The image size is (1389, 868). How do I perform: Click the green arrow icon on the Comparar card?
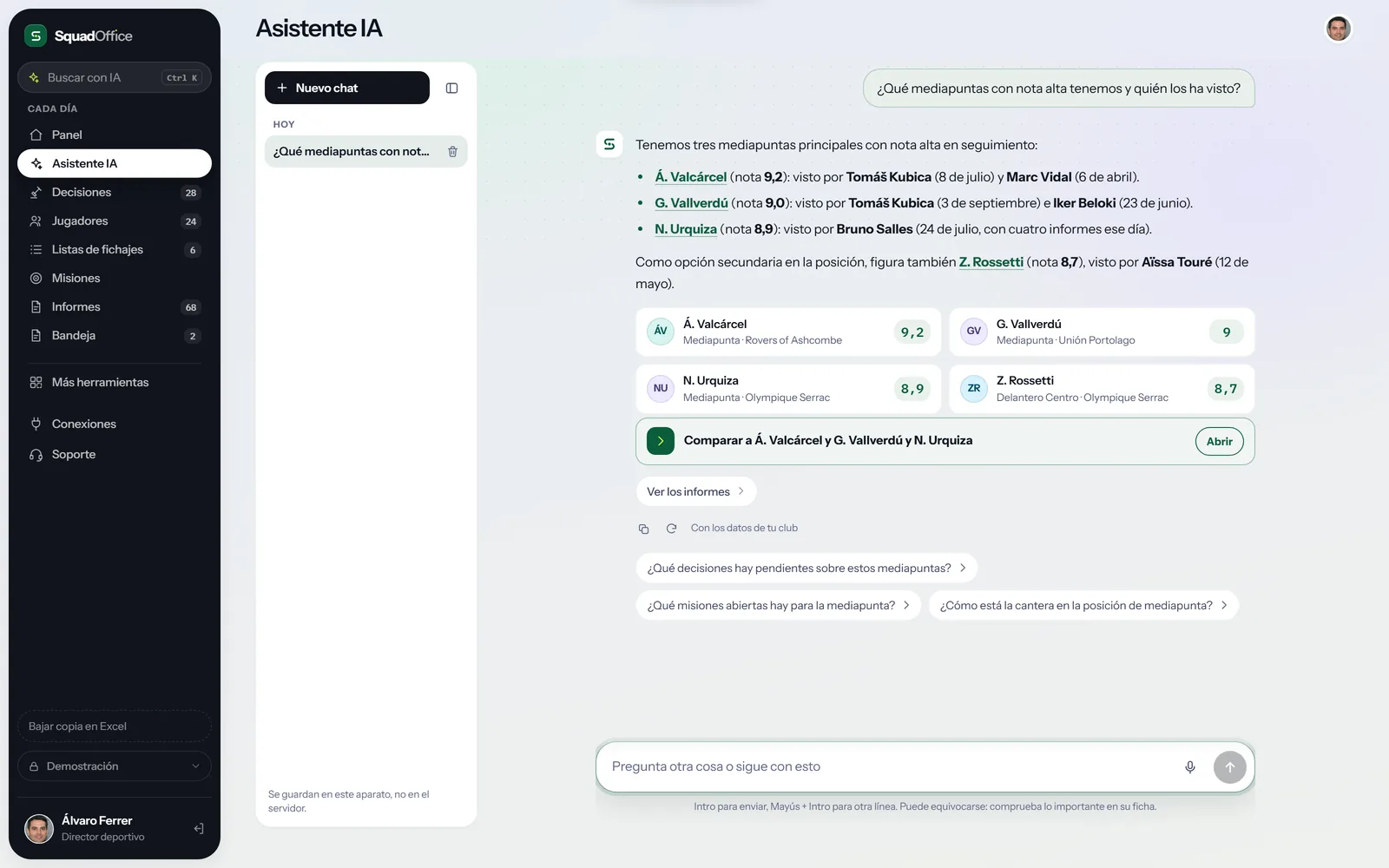tap(661, 441)
